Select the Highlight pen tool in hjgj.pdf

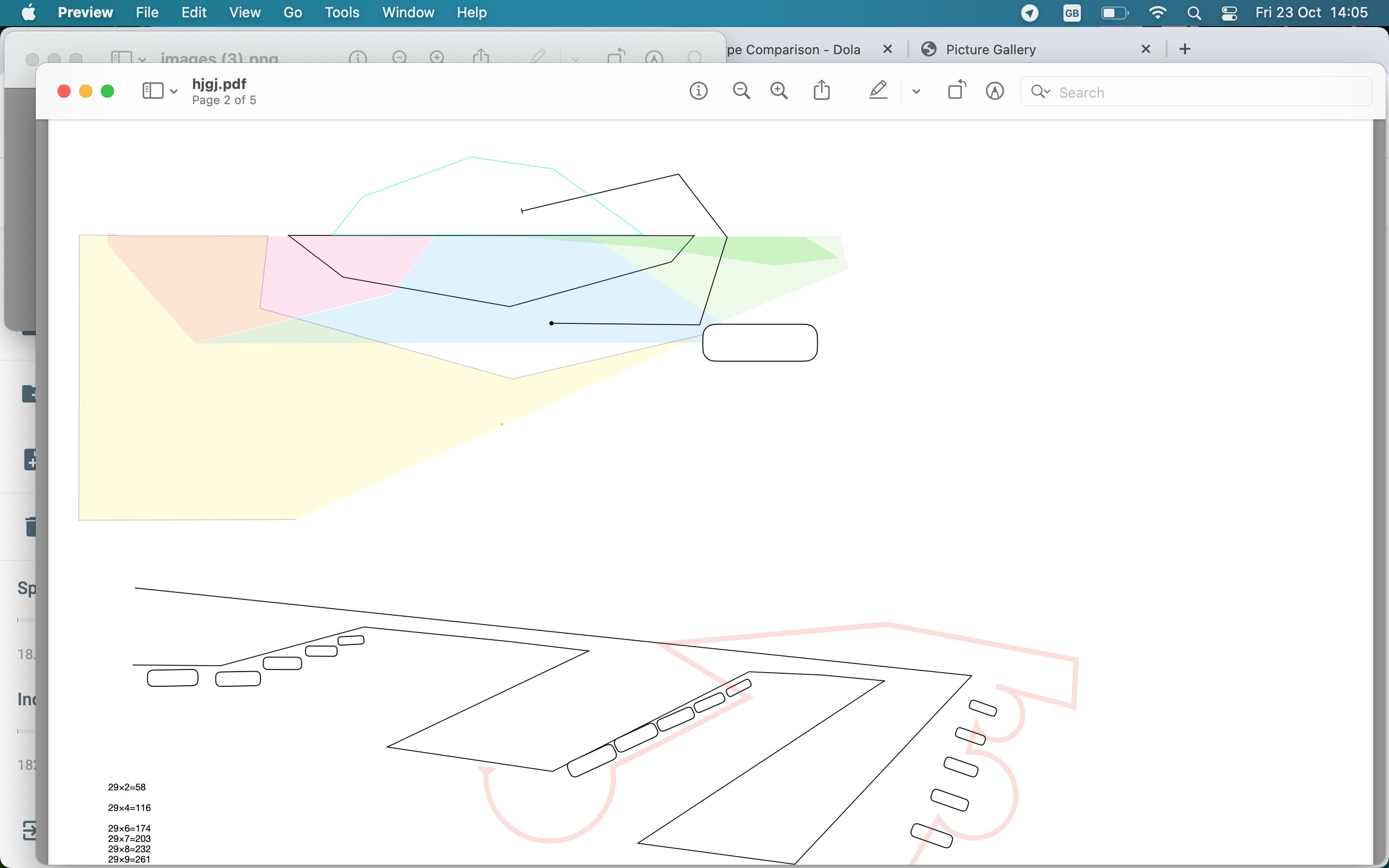pos(878,90)
